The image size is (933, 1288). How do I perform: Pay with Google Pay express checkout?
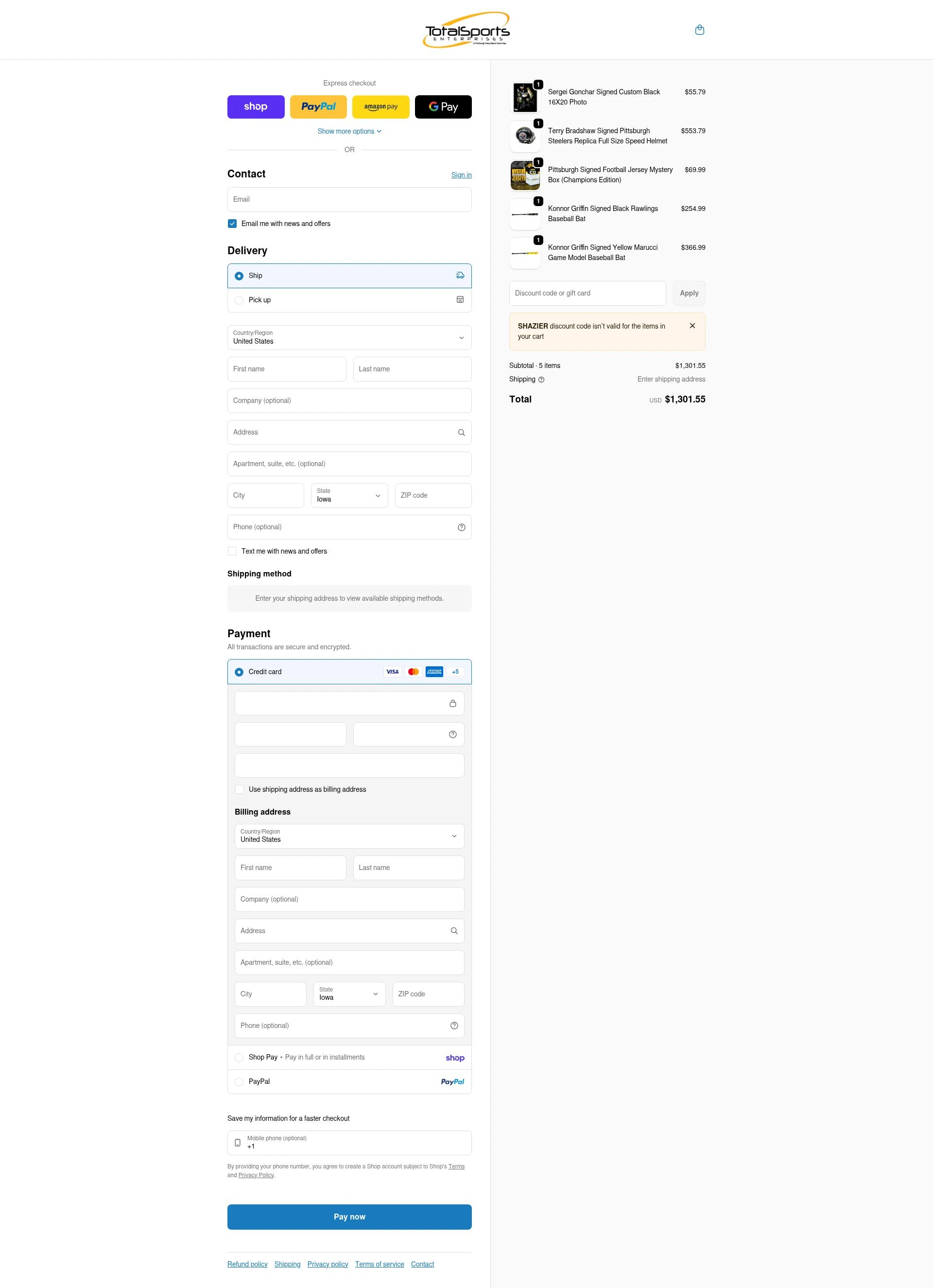[x=443, y=106]
